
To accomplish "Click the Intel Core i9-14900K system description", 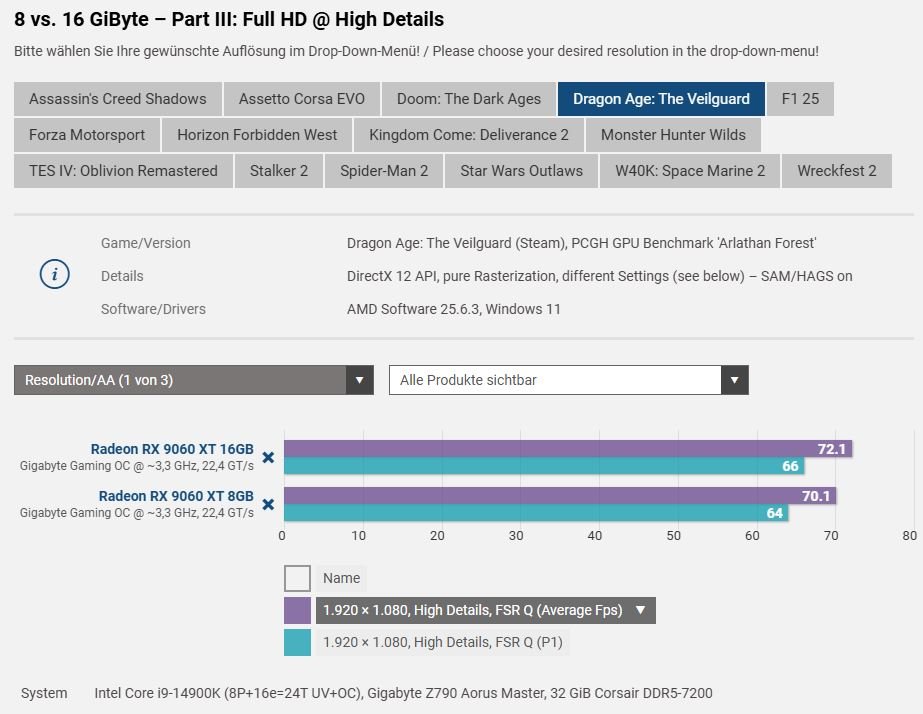I will pos(403,693).
